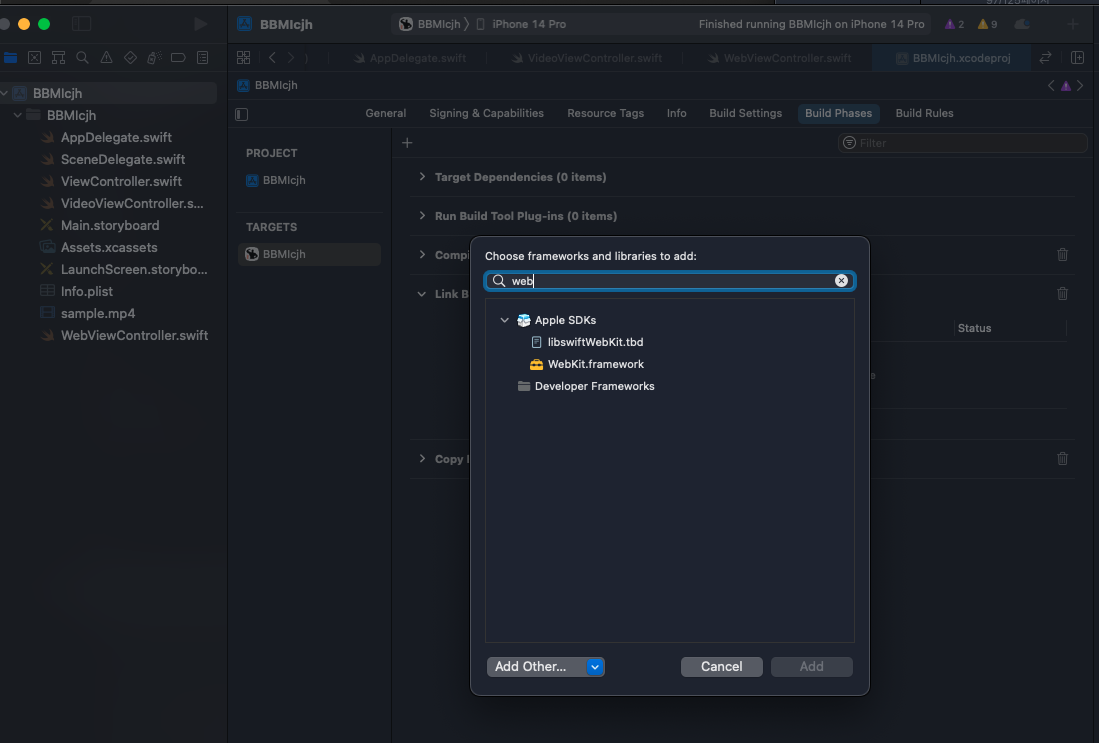Open SceneDelegate.swift in navigator

click(114, 159)
